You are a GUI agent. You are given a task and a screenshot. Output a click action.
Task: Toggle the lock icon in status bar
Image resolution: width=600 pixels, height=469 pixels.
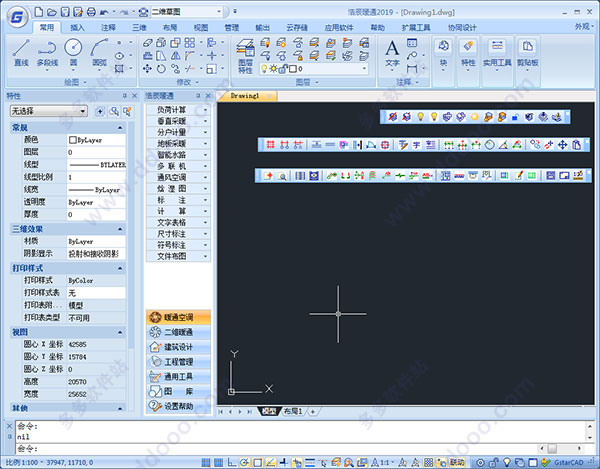point(494,462)
